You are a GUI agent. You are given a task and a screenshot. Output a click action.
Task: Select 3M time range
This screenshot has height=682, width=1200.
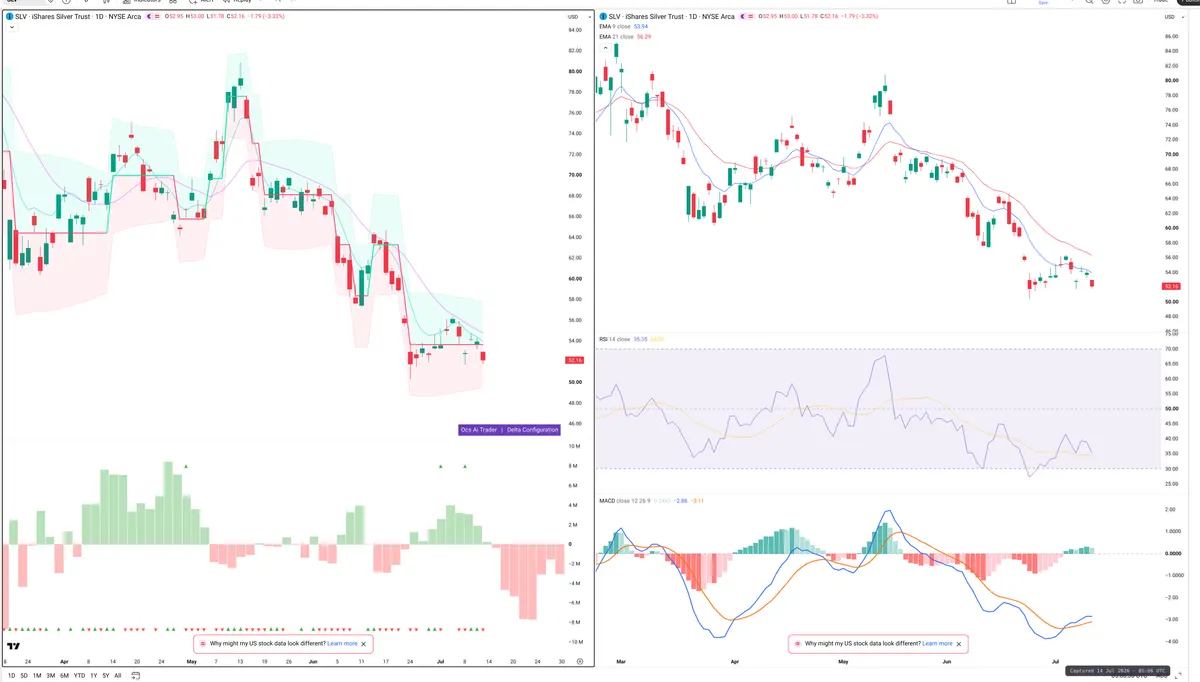coord(51,675)
